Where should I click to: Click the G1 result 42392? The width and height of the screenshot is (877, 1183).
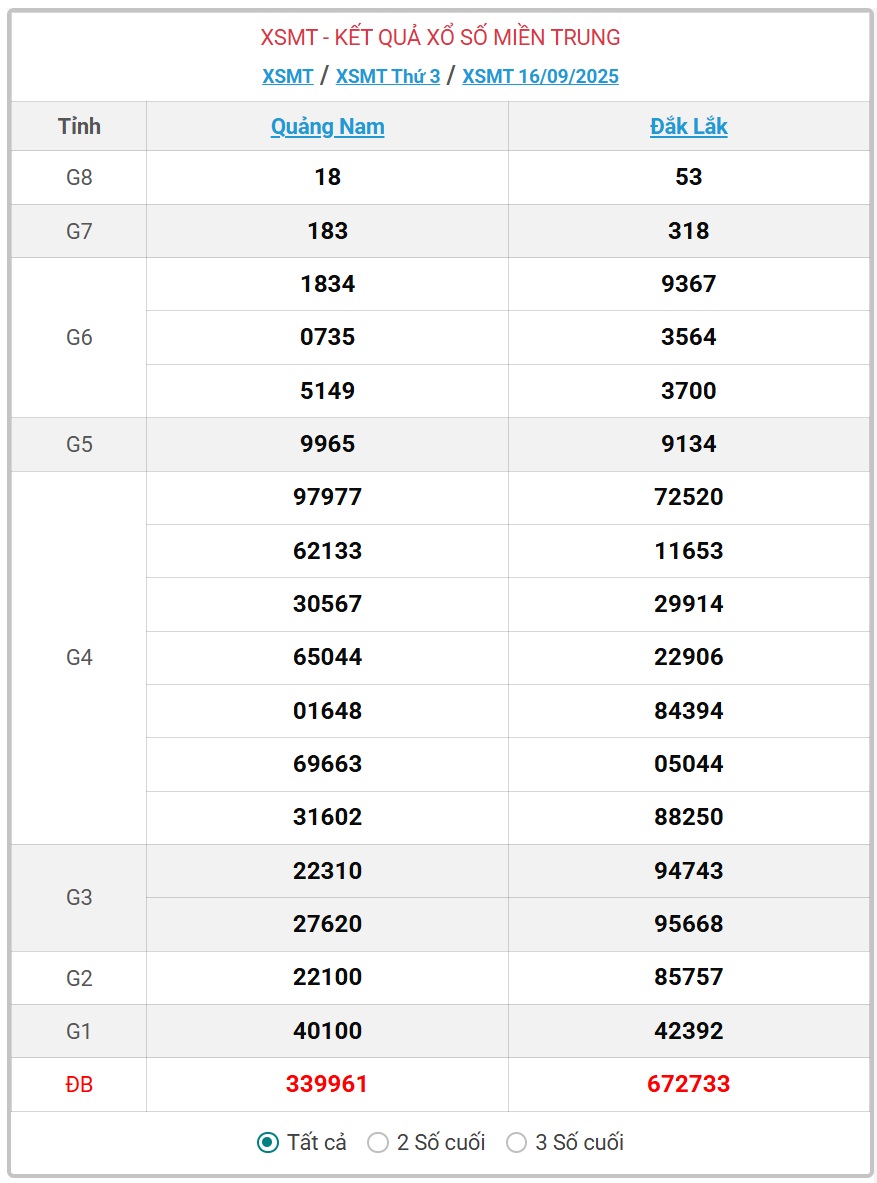coord(688,1031)
